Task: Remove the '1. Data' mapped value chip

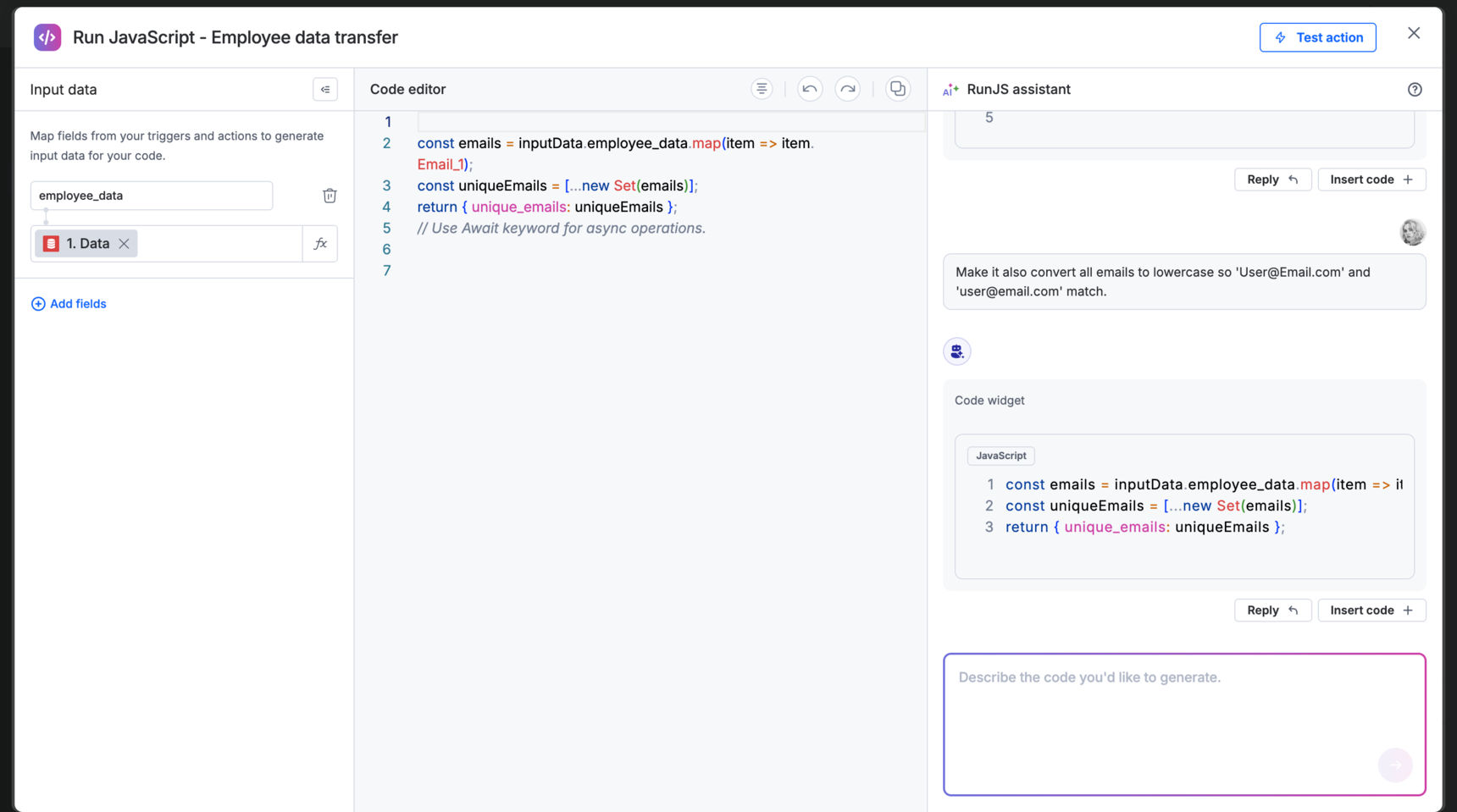Action: pos(124,243)
